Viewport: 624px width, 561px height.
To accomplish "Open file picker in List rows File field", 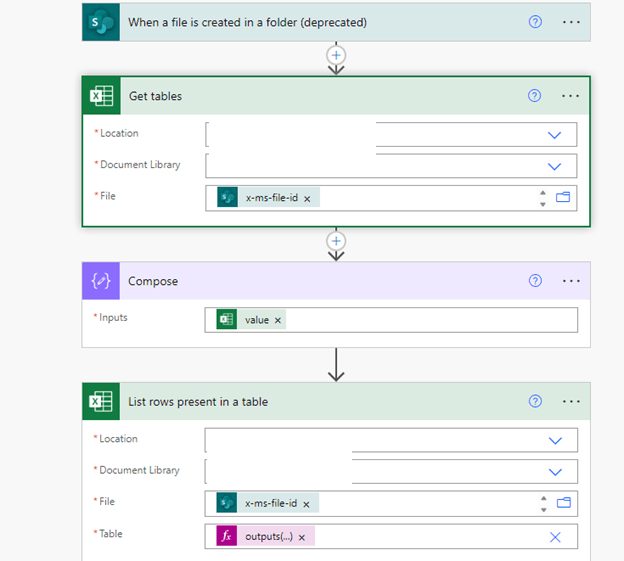I will (x=564, y=503).
